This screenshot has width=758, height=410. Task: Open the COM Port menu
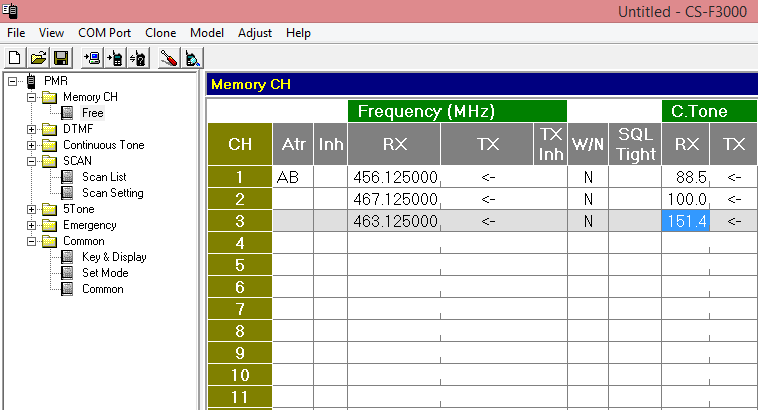104,33
